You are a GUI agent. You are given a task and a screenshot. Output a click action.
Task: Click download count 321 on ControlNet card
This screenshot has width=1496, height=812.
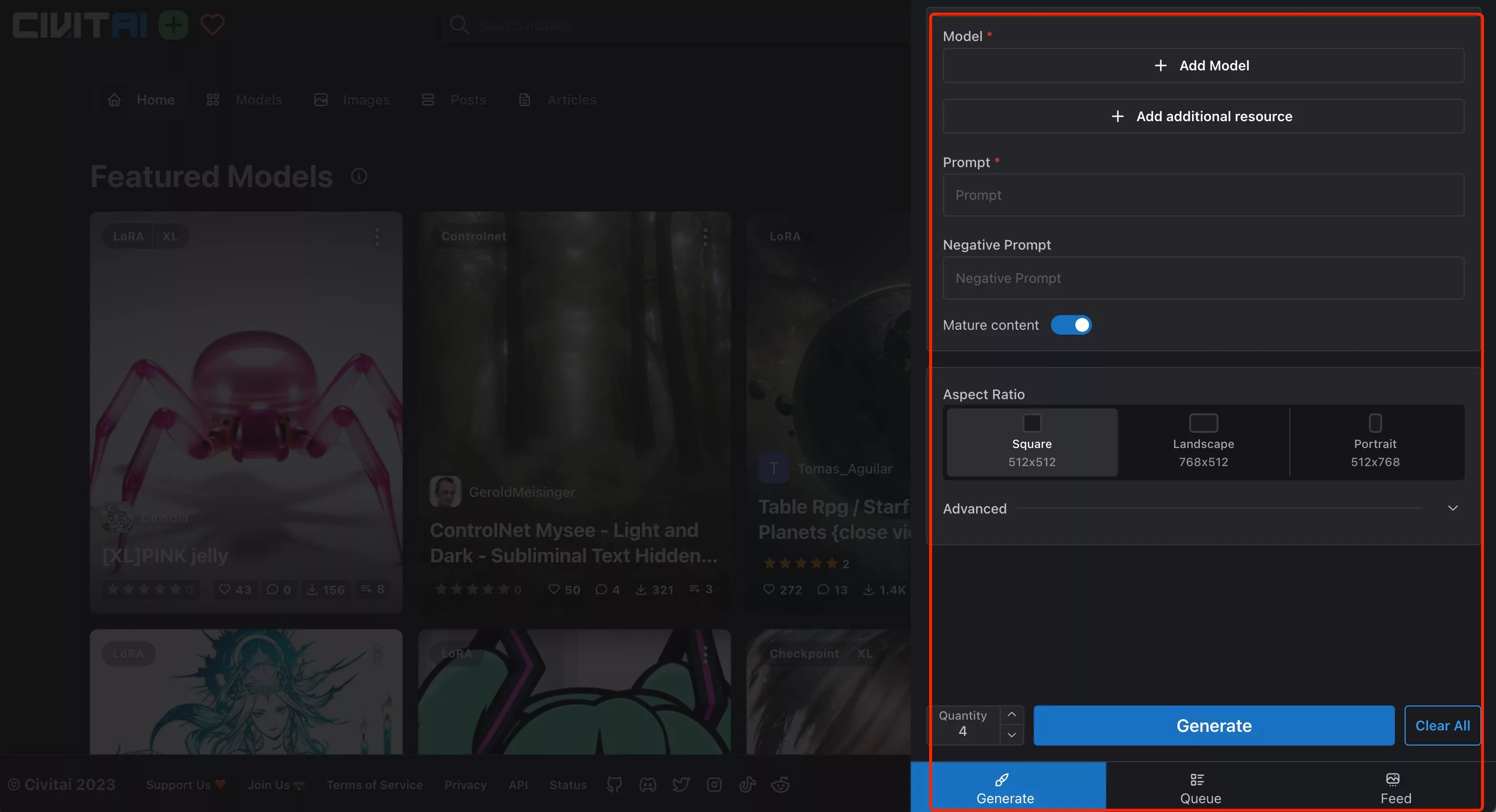654,590
